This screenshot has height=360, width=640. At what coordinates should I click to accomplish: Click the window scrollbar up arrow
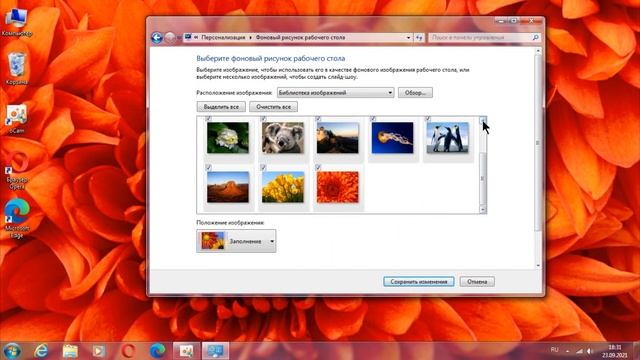[538, 51]
